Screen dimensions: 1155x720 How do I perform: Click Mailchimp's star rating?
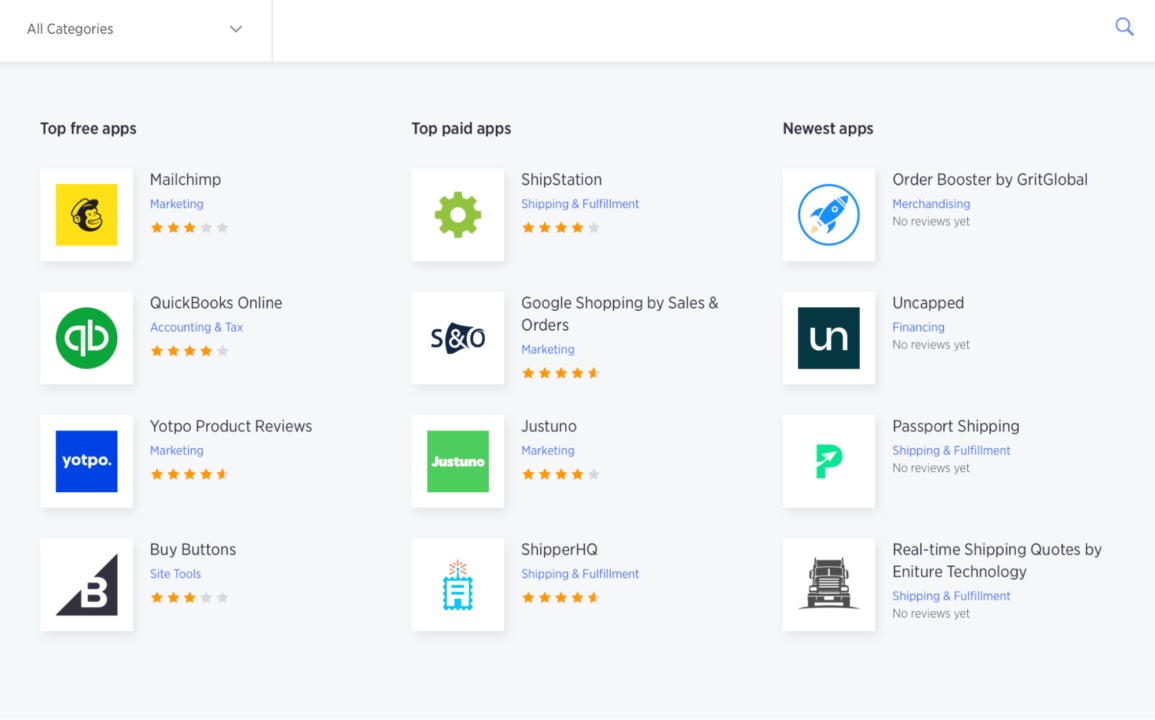189,228
